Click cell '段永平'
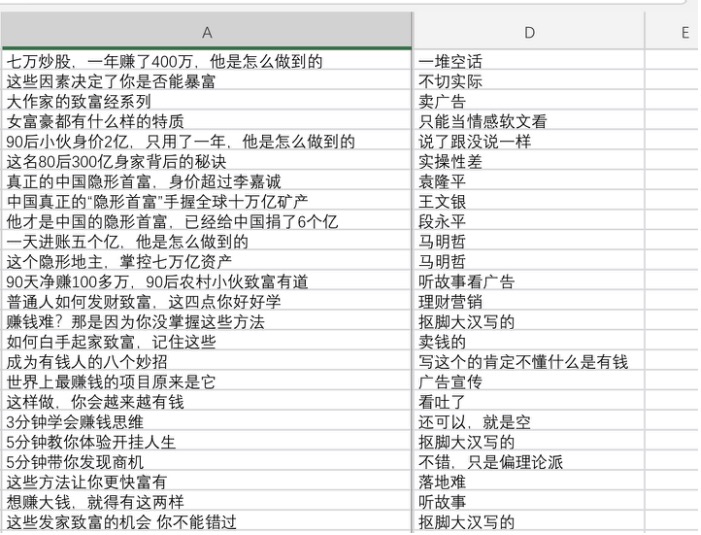This screenshot has height=535, width=701. [528, 221]
